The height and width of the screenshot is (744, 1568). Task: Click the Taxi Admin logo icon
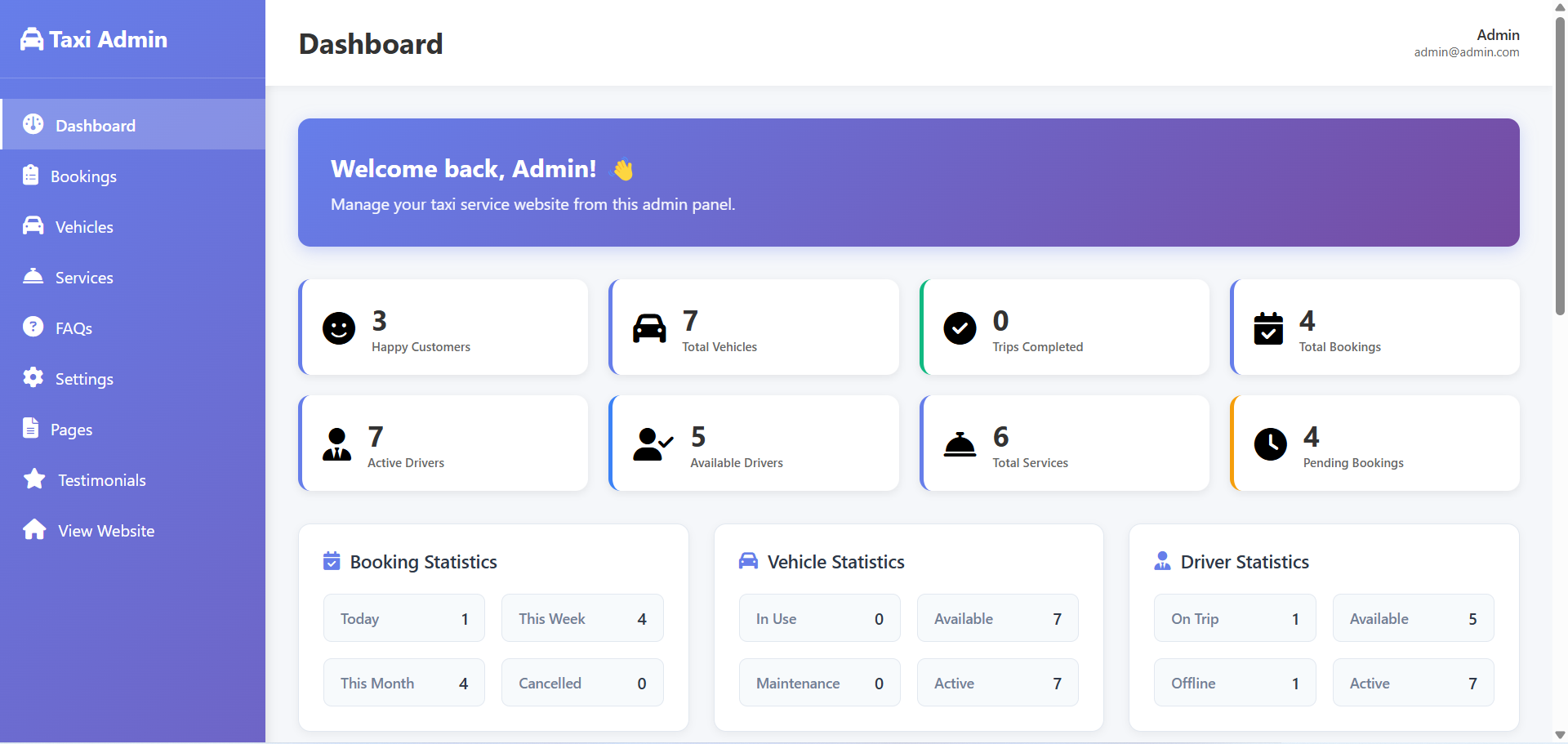click(31, 38)
